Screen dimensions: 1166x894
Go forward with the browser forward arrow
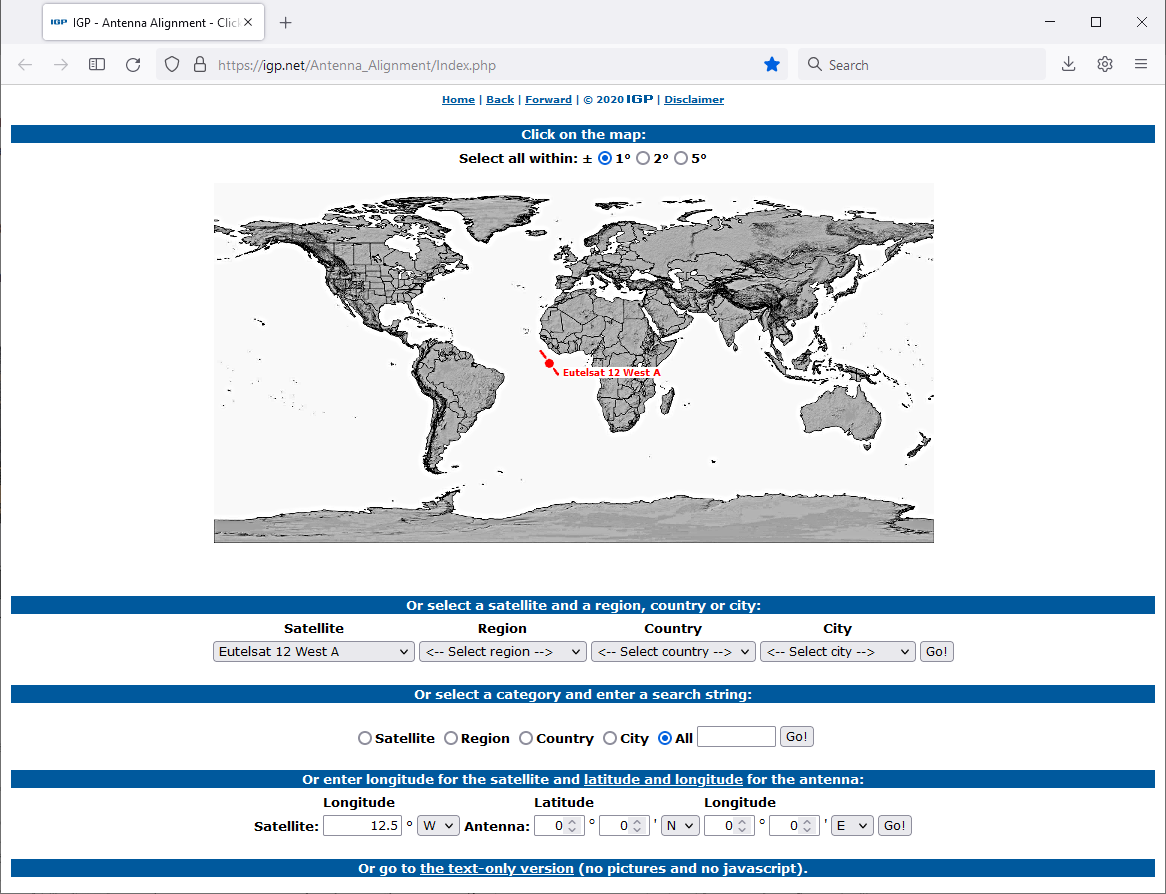[x=61, y=65]
